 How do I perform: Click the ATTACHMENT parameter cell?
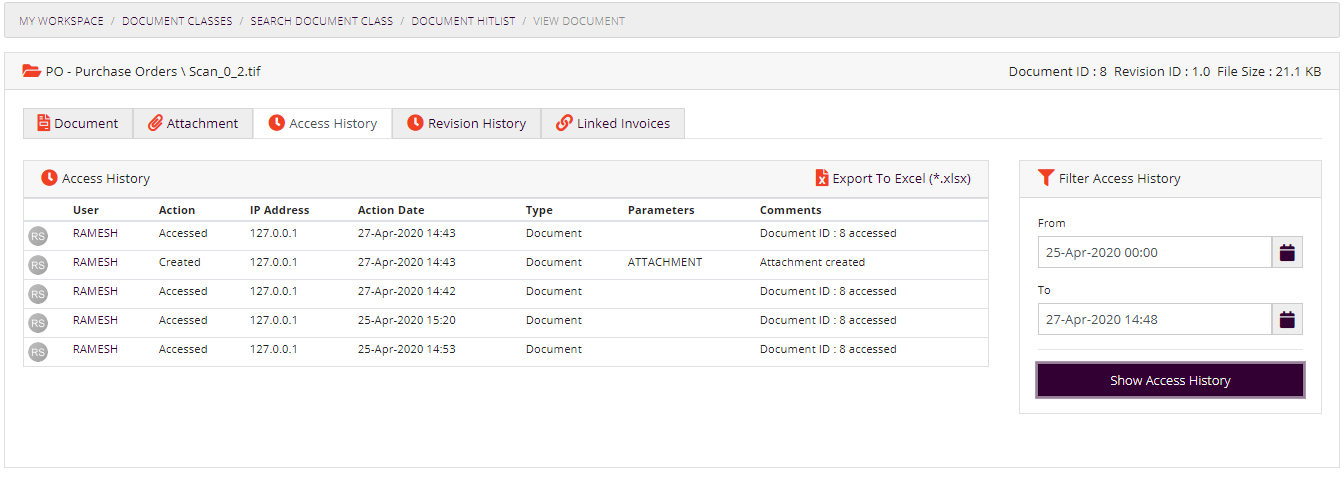pos(665,262)
